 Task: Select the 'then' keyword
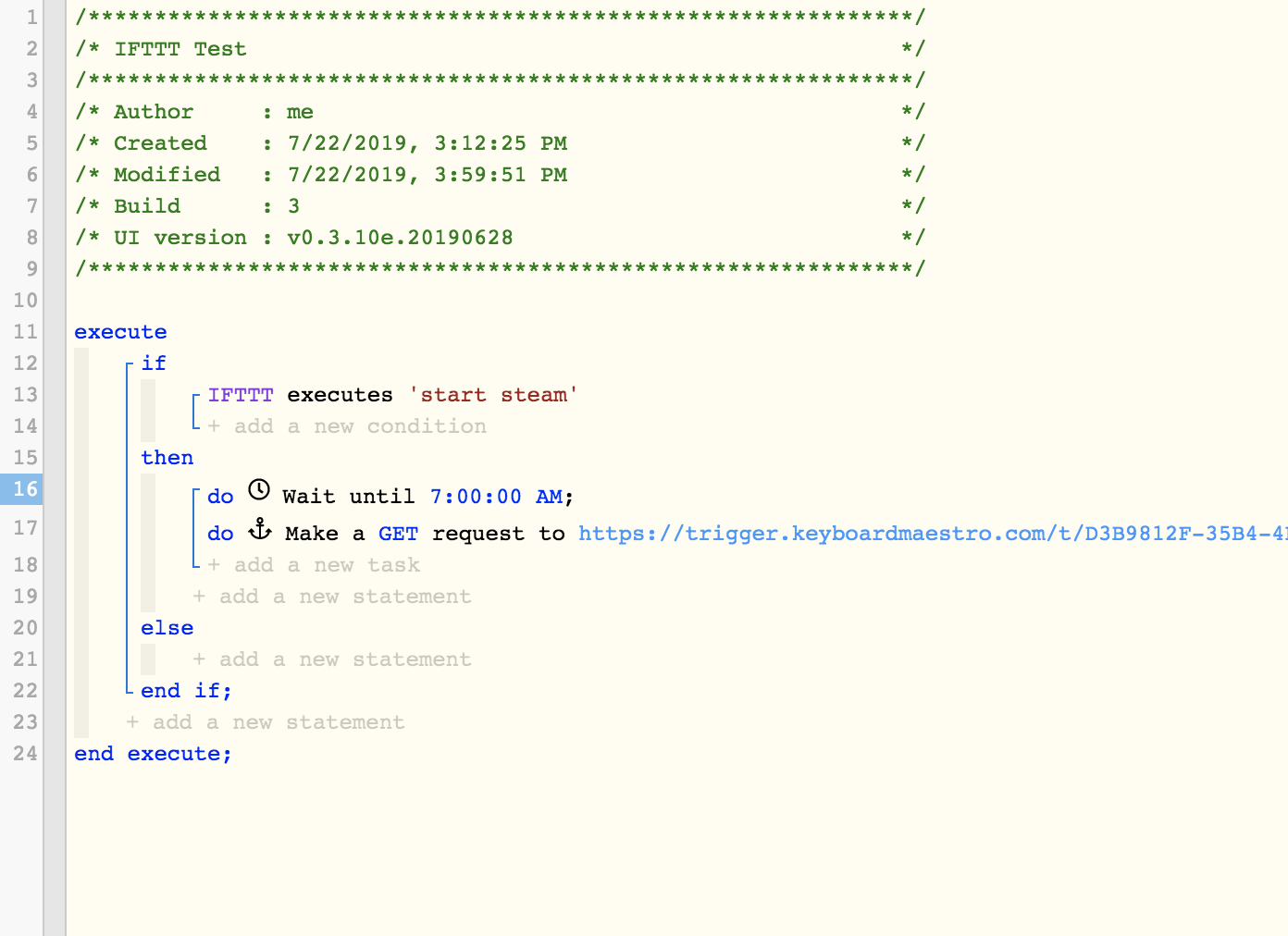point(167,458)
